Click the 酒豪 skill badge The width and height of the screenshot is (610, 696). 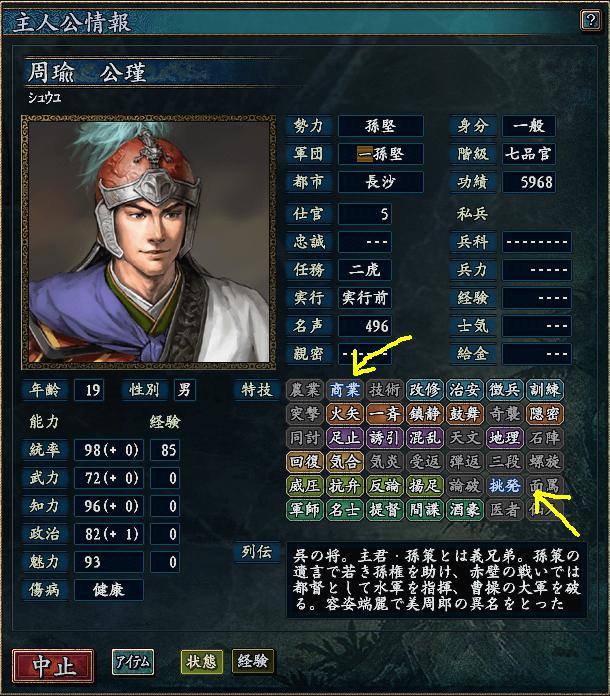[464, 510]
